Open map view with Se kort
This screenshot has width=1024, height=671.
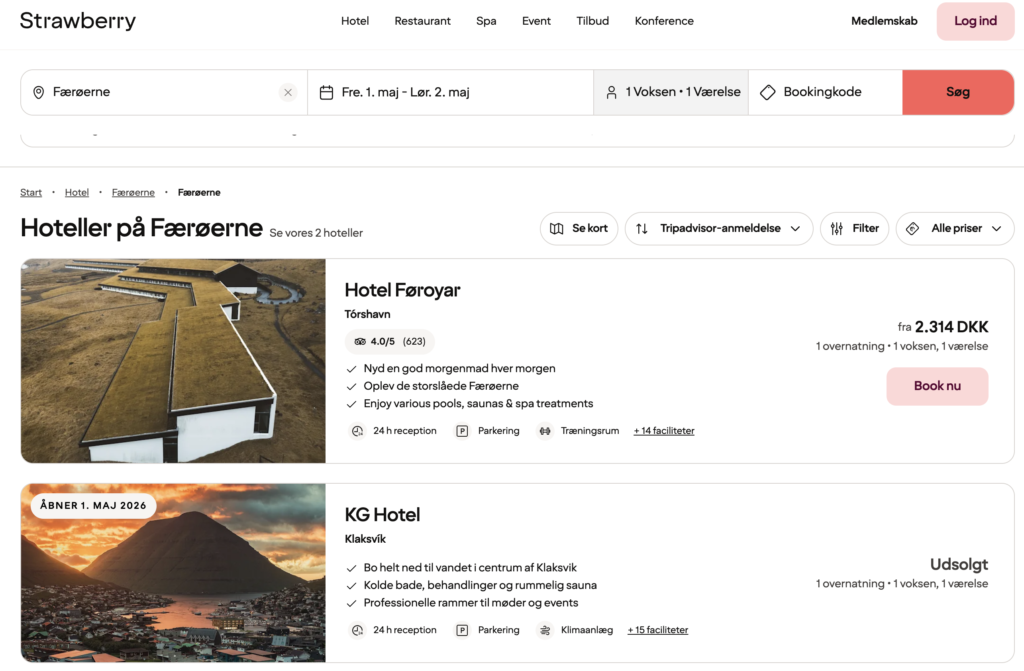click(x=579, y=228)
